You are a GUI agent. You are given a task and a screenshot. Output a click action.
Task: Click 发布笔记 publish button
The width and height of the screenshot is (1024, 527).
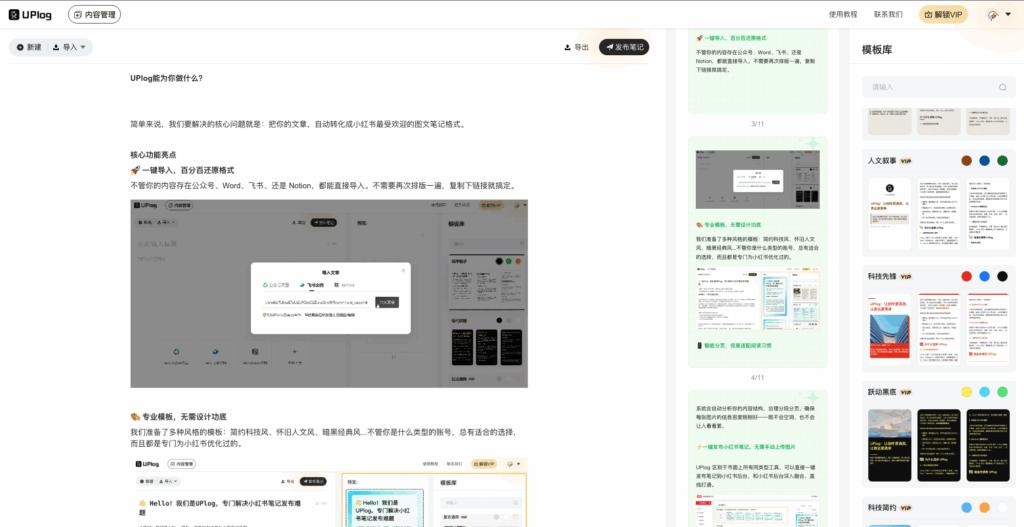click(624, 47)
